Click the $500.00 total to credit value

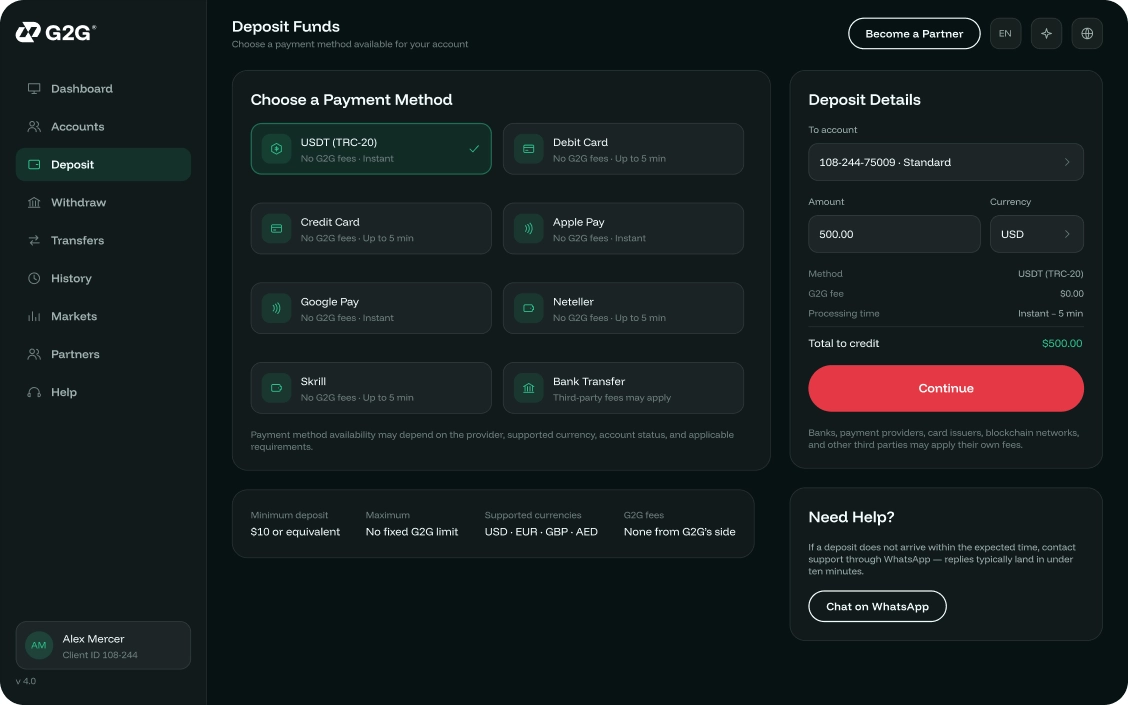pos(1062,344)
